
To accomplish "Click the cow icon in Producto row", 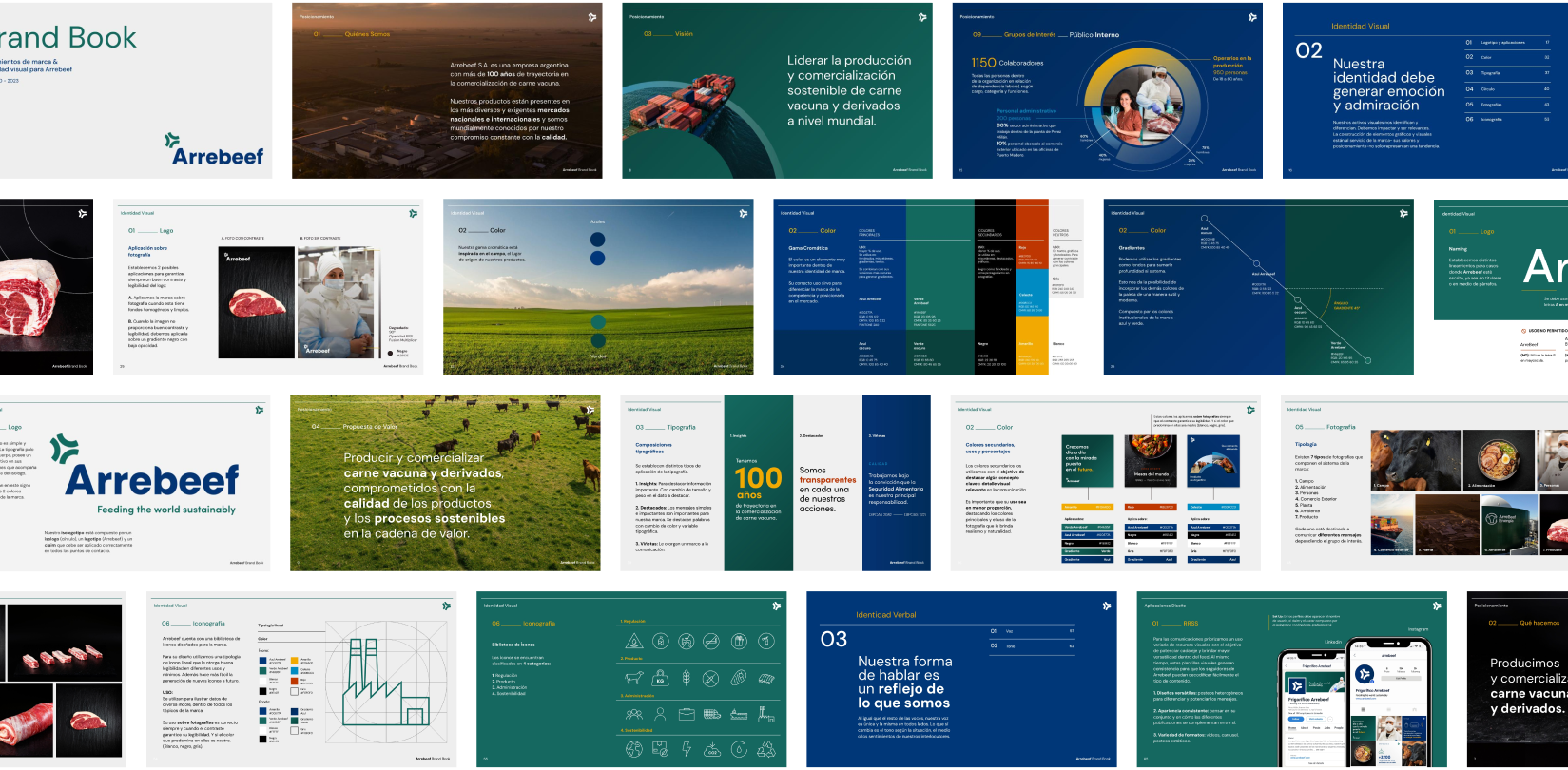I will (x=634, y=678).
